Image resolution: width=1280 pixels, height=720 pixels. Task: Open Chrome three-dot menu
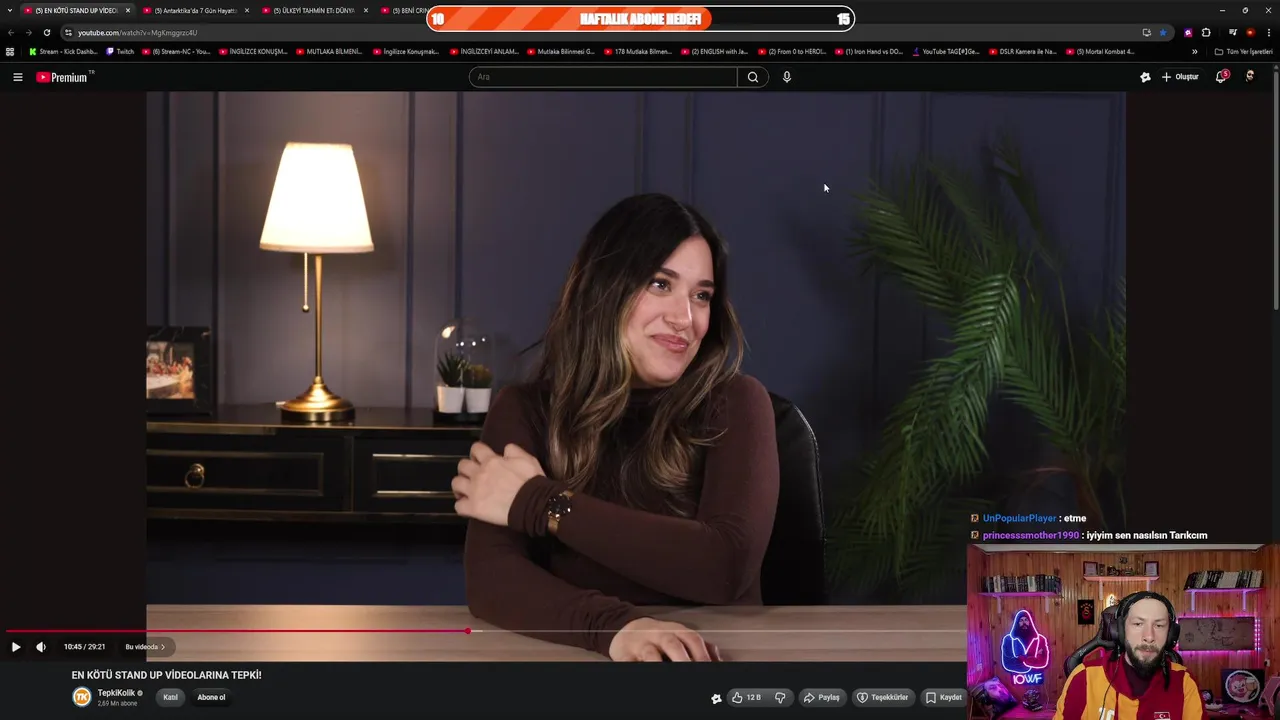pyautogui.click(x=1268, y=32)
